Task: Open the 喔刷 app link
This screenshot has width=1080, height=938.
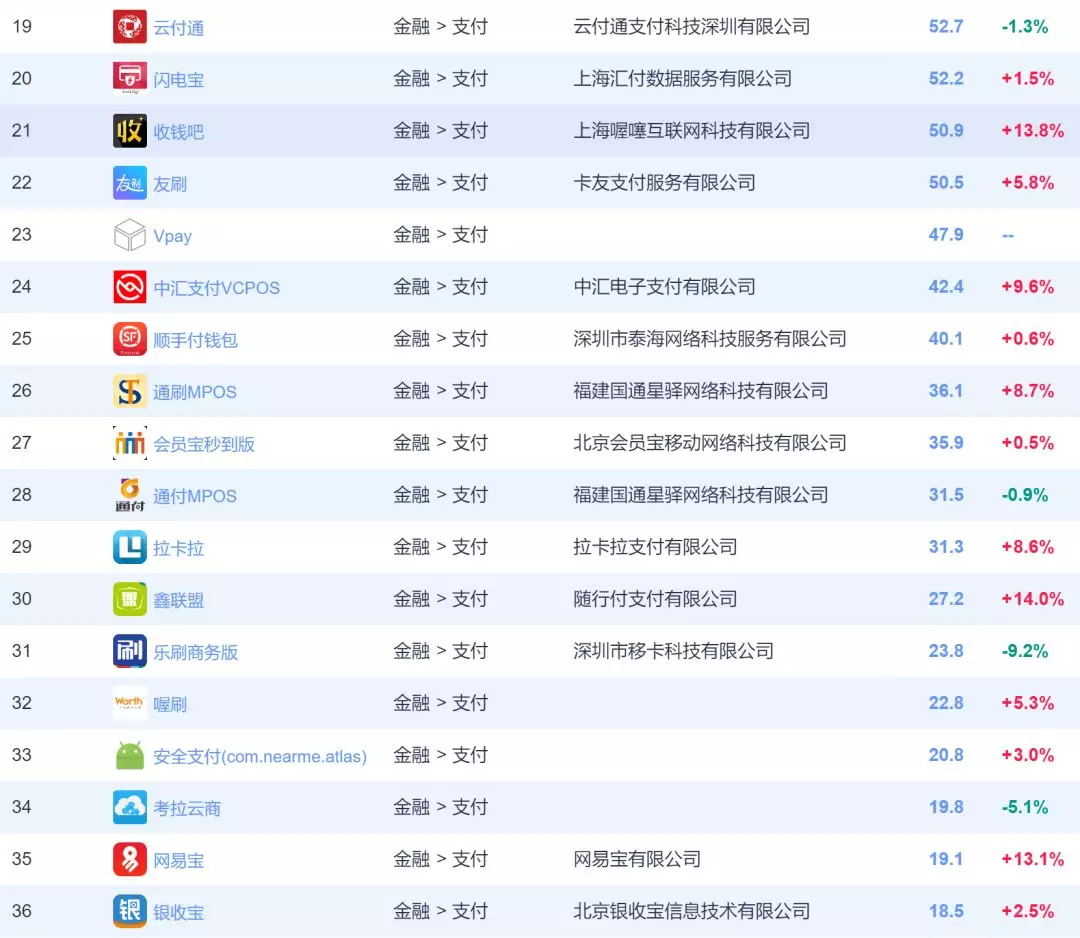Action: pyautogui.click(x=168, y=703)
